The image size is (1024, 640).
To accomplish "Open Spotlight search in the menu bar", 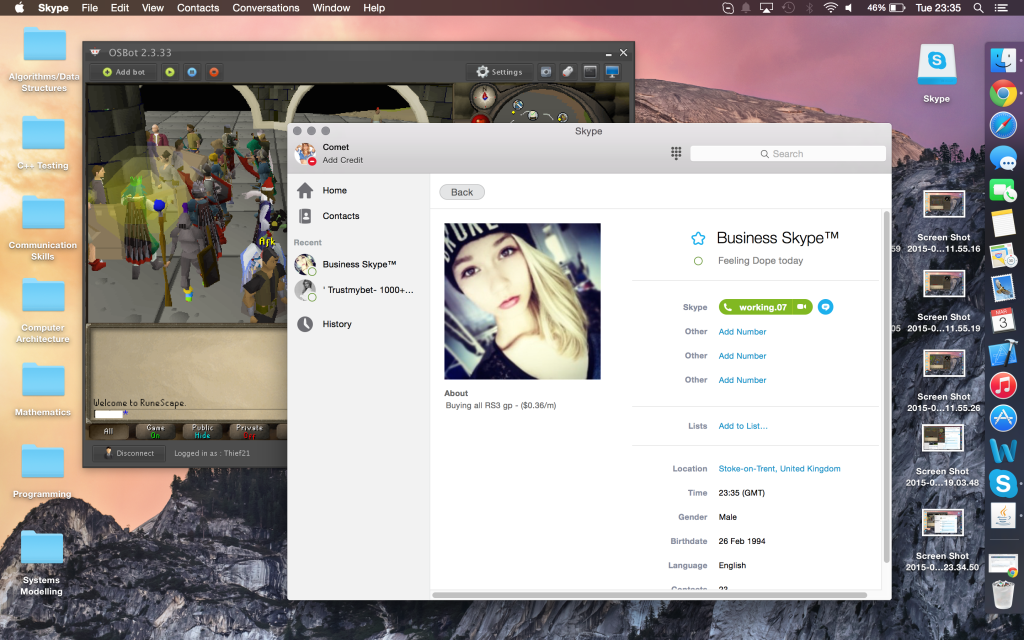I will (978, 8).
